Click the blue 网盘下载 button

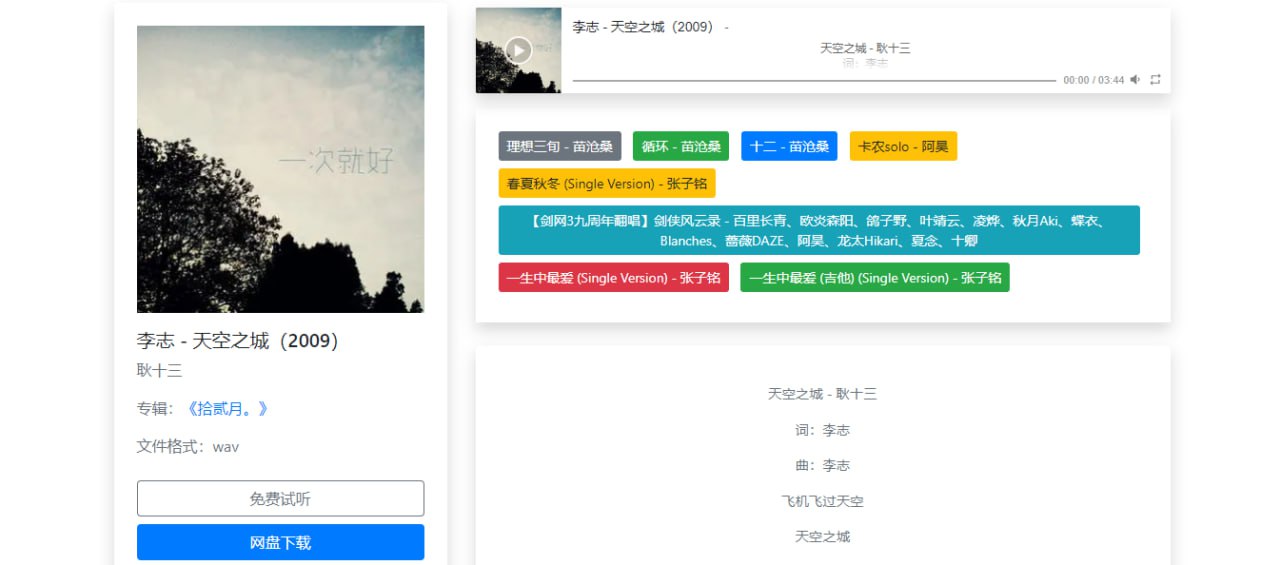[x=280, y=542]
